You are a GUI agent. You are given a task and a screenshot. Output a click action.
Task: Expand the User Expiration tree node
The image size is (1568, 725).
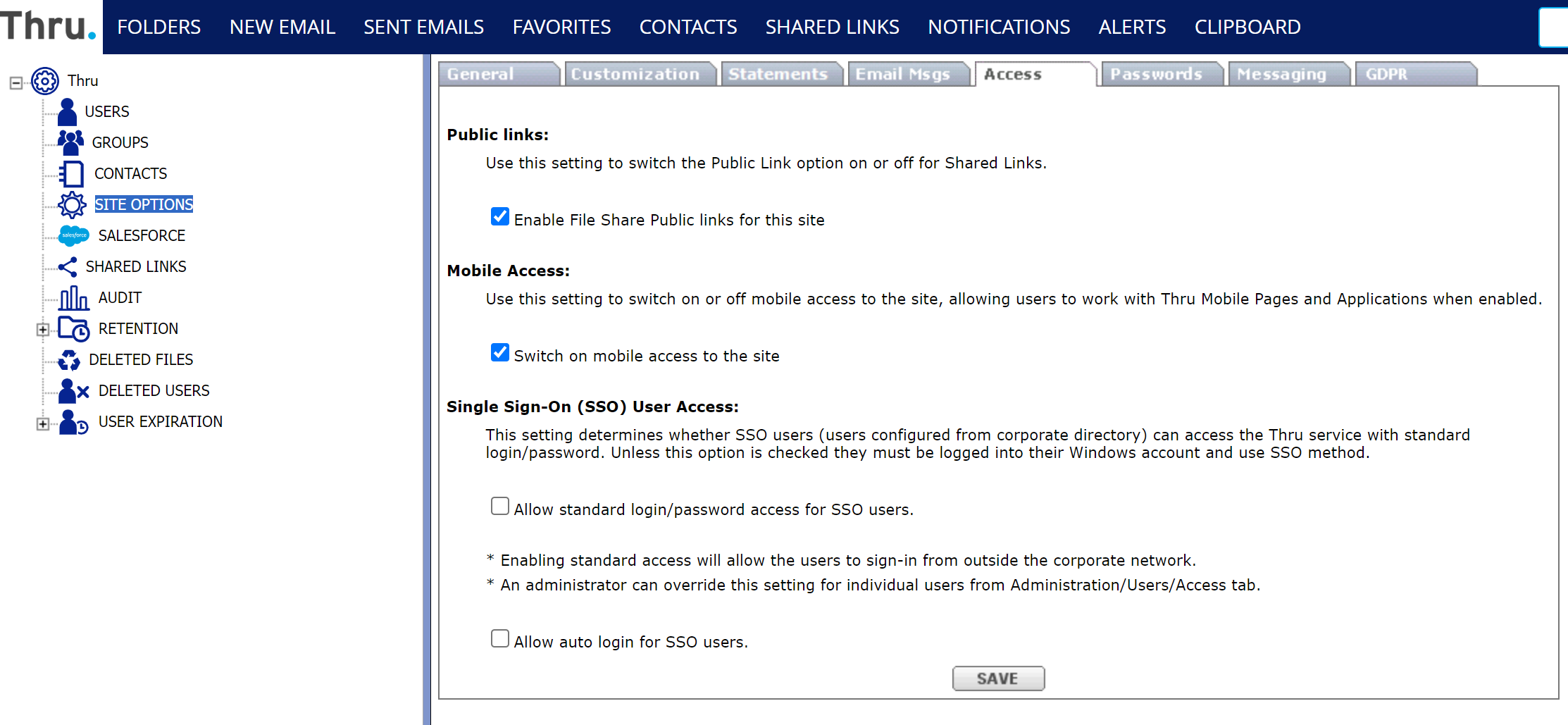click(43, 423)
